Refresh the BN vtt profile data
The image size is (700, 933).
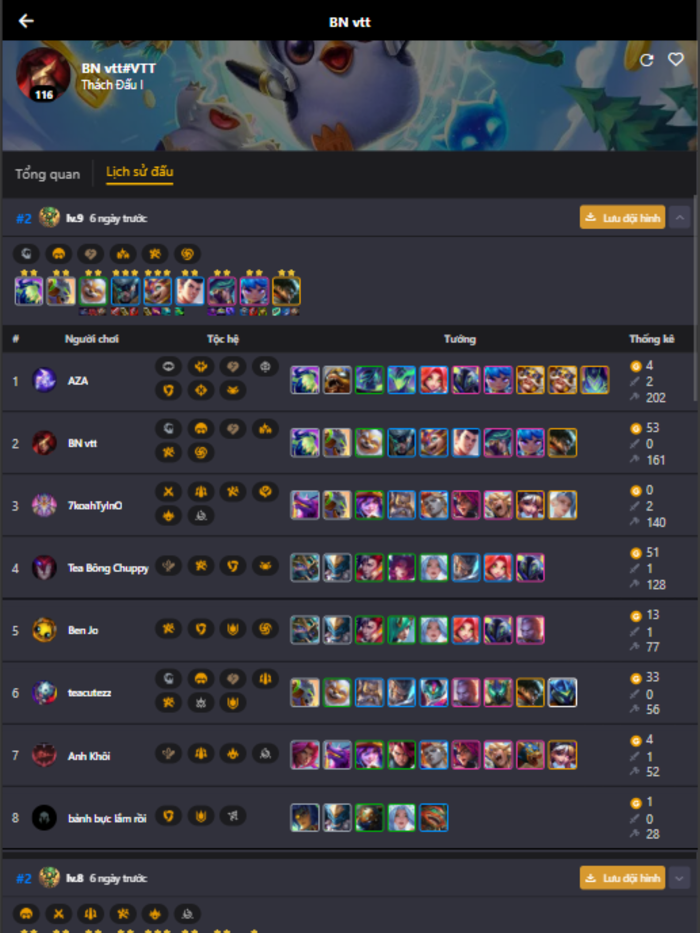[646, 60]
